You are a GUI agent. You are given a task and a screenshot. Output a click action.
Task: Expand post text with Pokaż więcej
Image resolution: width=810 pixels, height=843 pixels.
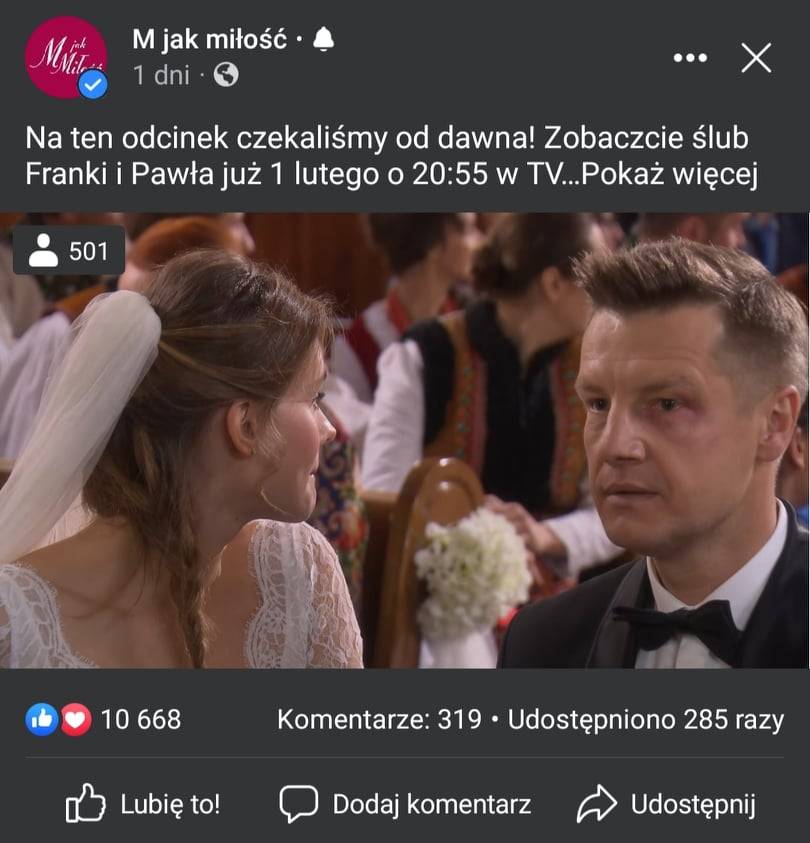(x=669, y=174)
